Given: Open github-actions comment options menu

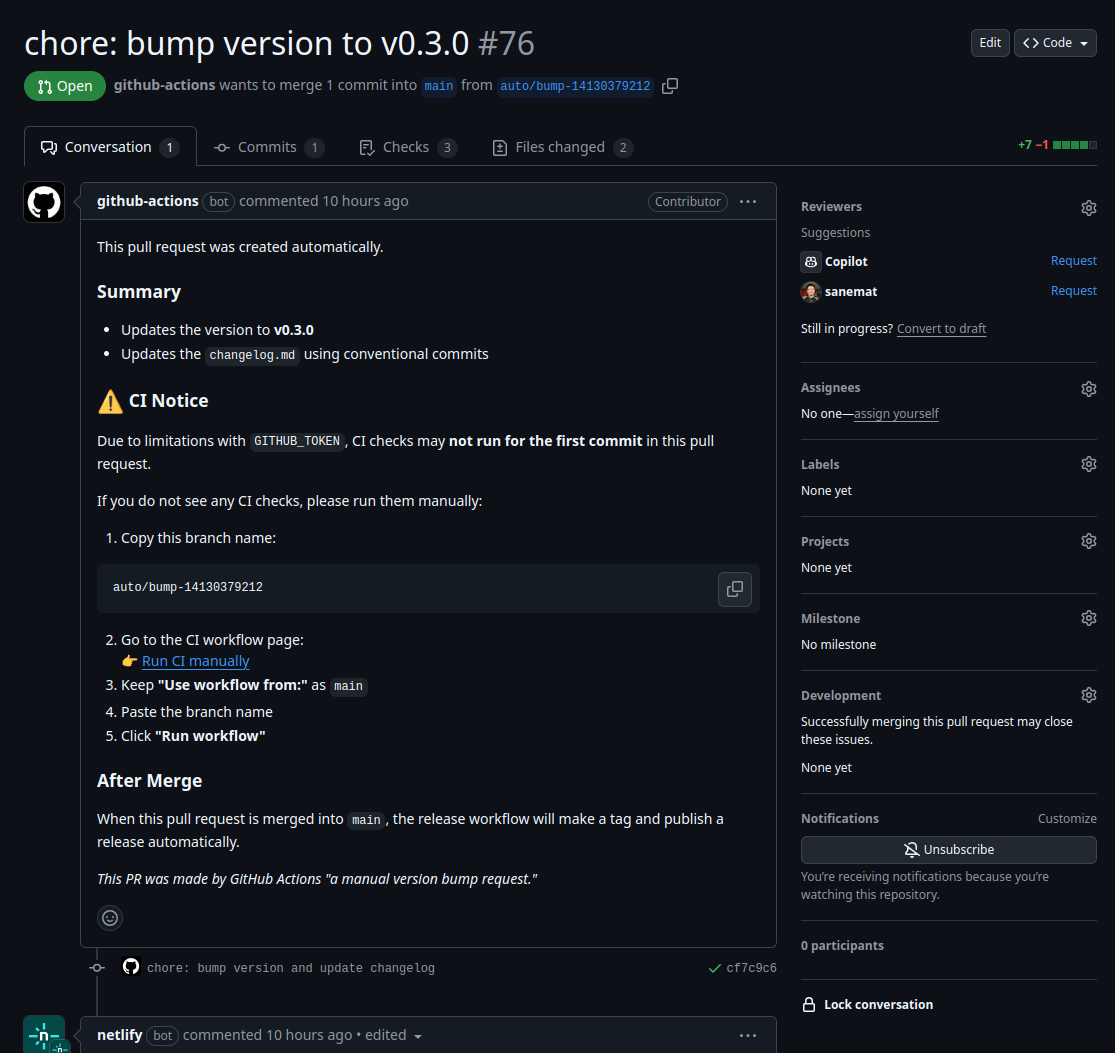Looking at the screenshot, I should (x=747, y=201).
